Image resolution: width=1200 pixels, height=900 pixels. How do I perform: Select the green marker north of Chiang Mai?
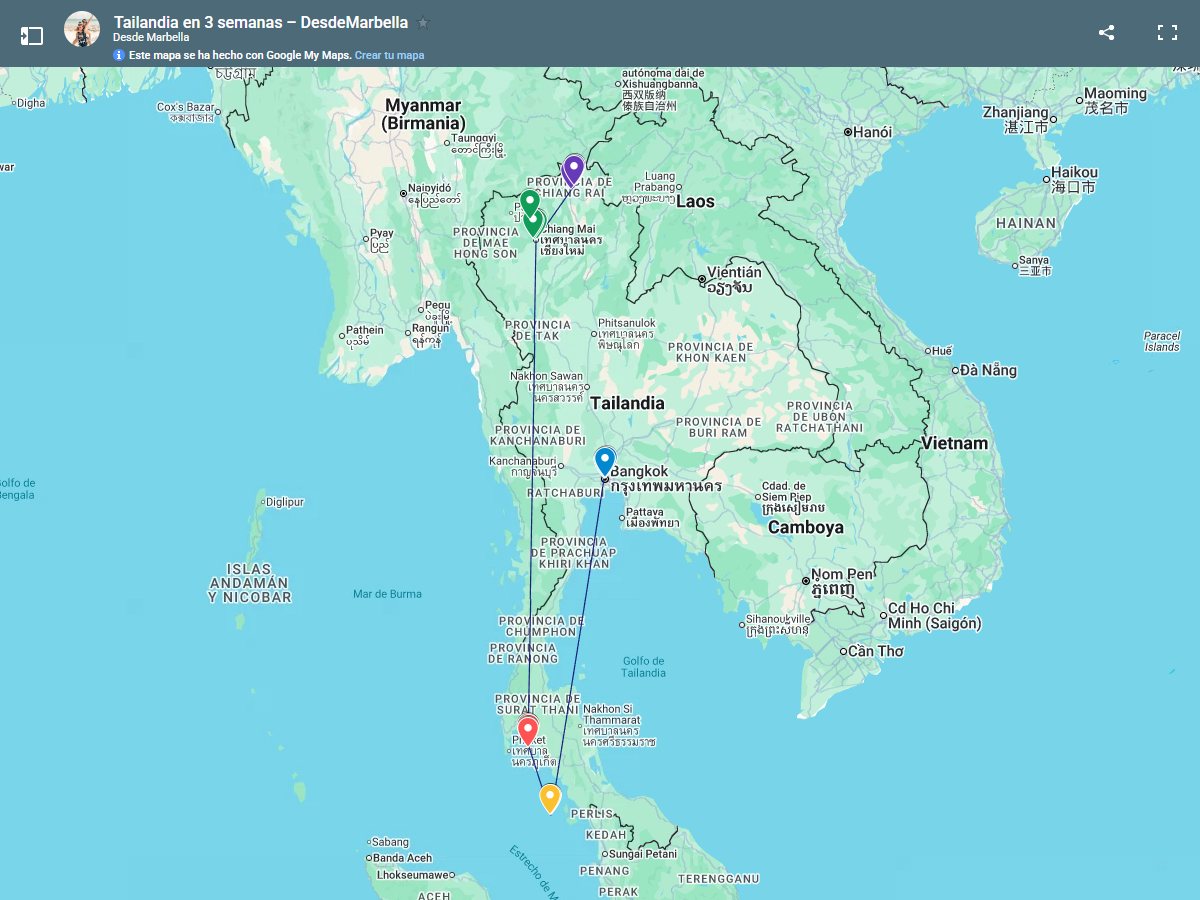[529, 205]
